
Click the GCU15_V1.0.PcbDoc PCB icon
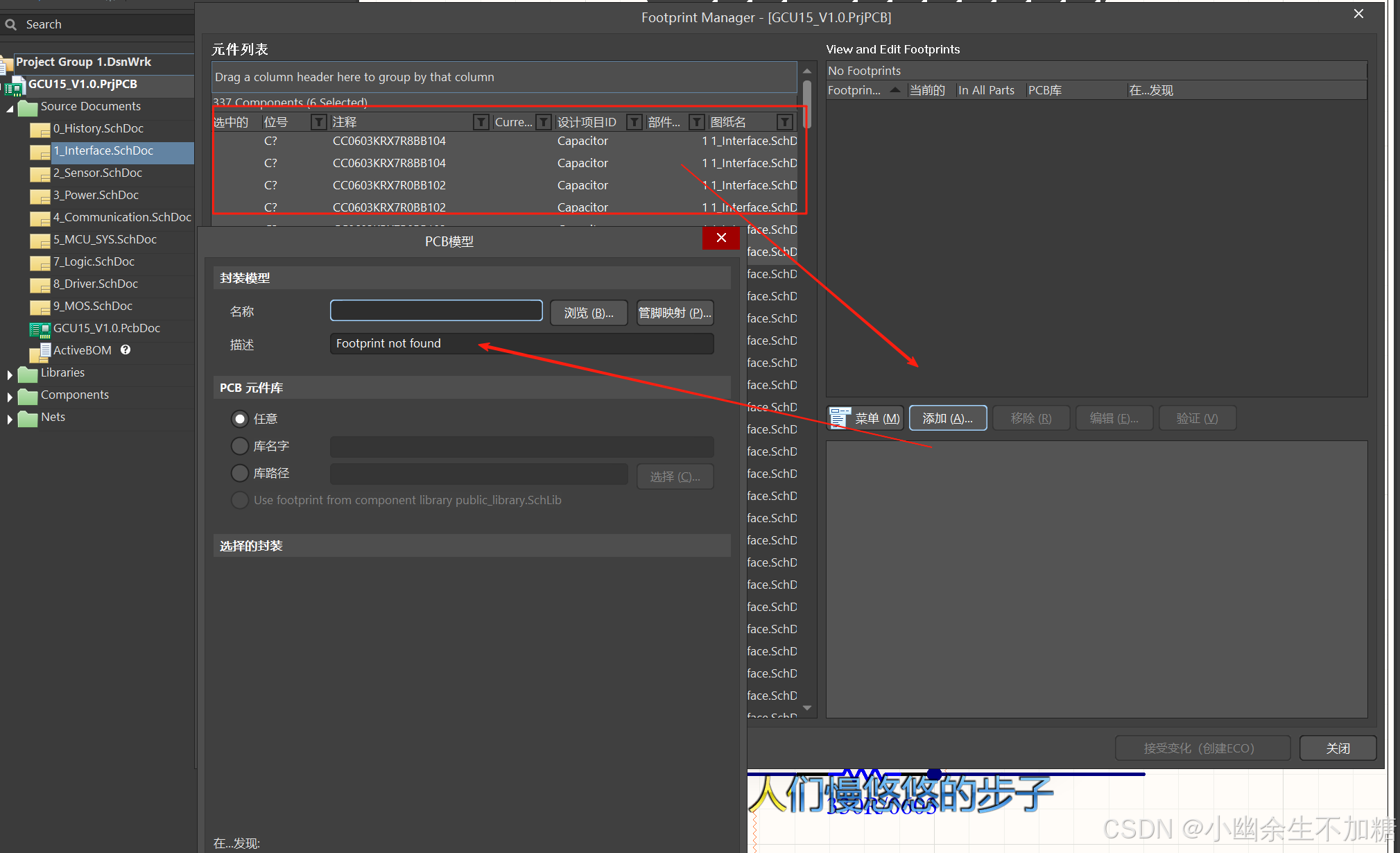click(x=40, y=329)
